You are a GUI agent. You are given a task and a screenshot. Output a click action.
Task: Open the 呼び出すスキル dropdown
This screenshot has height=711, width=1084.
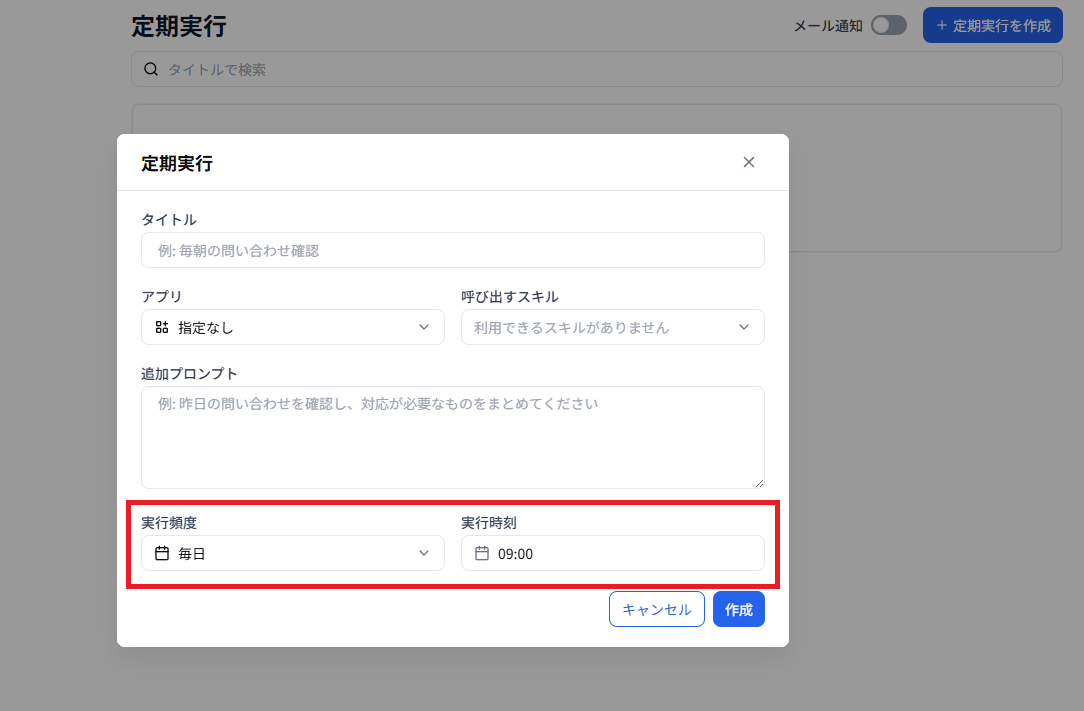[613, 327]
